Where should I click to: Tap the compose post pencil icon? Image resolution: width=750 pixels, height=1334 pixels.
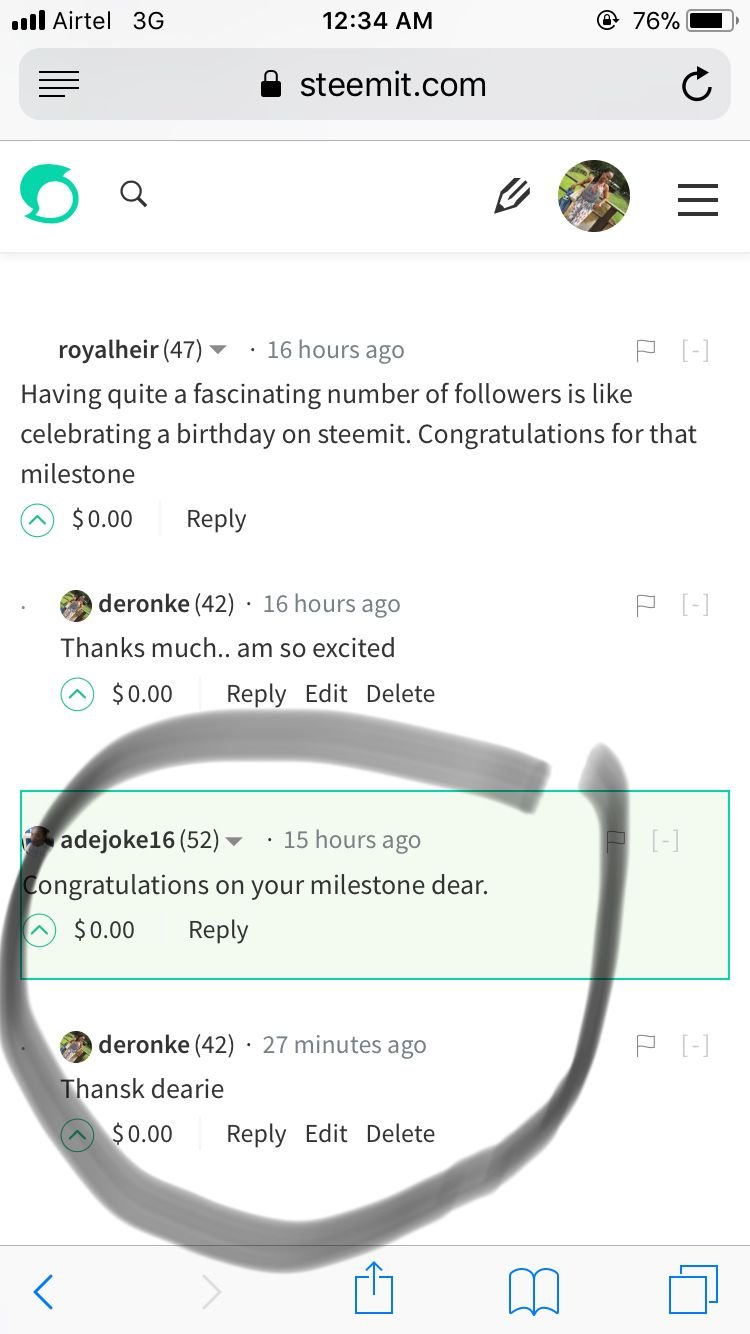point(512,195)
